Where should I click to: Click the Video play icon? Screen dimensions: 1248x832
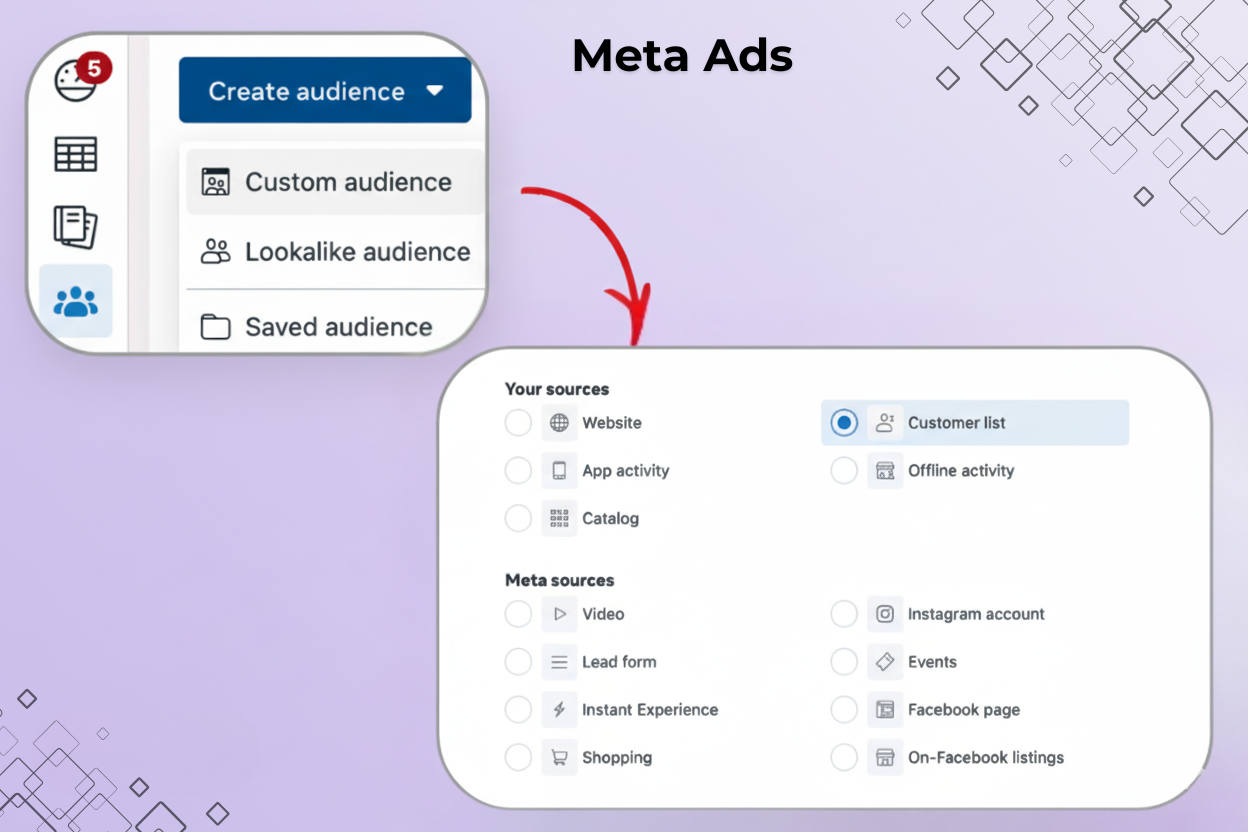click(x=559, y=614)
